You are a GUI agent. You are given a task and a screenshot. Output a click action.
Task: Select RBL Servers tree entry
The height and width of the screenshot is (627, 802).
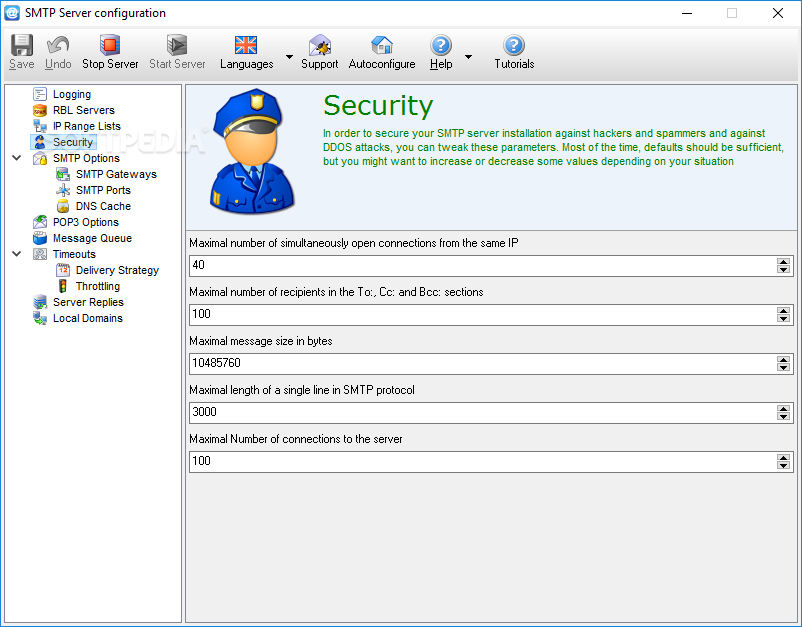[84, 110]
